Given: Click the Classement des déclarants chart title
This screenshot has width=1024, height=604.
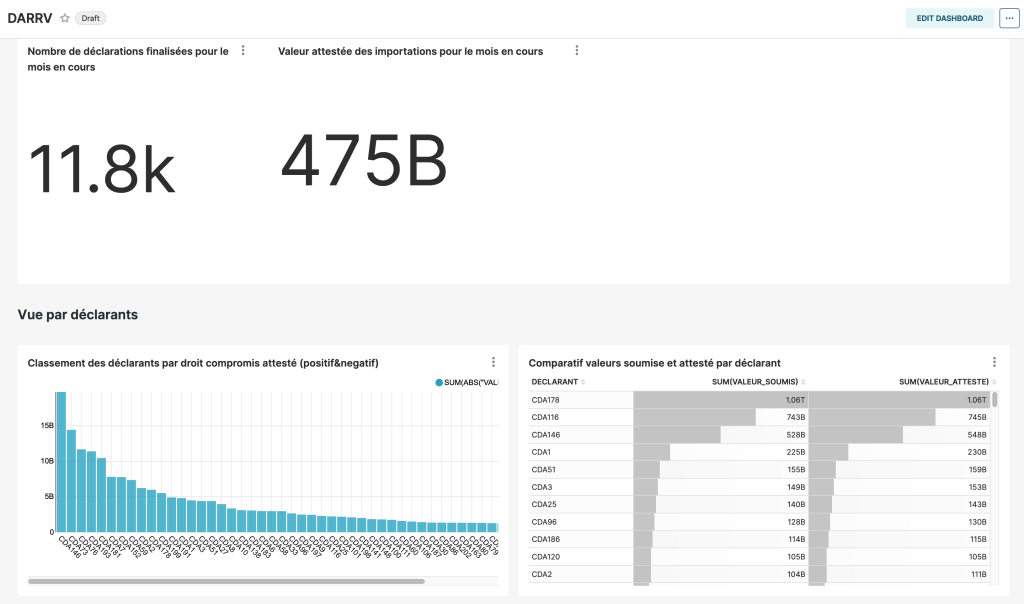Looking at the screenshot, I should (203, 363).
